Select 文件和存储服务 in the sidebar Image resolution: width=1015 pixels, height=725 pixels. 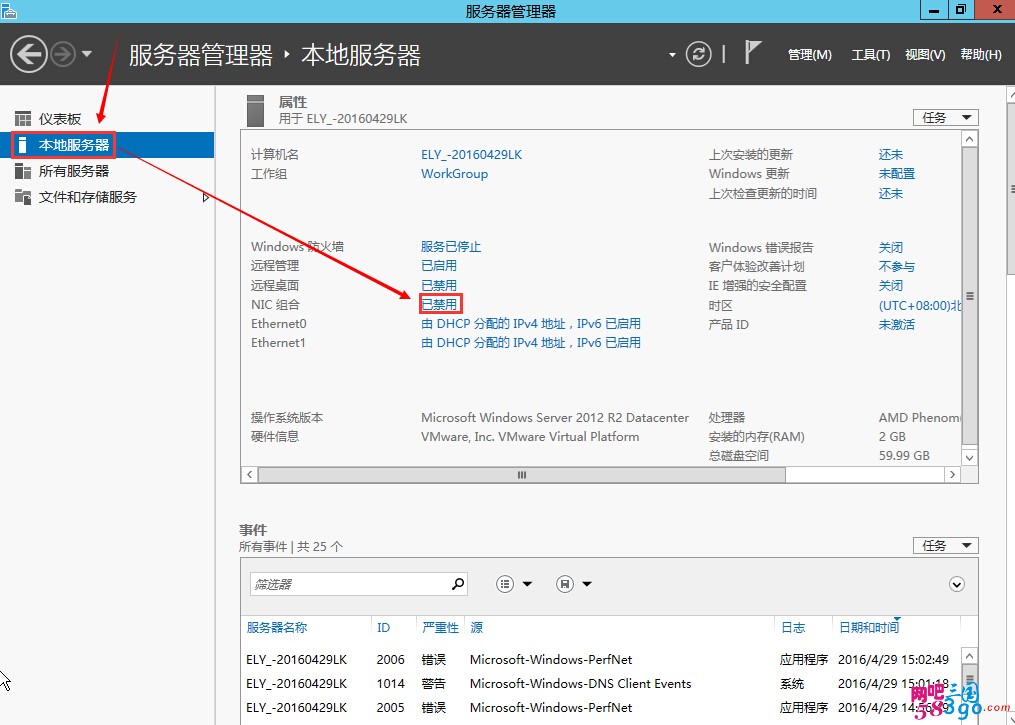[88, 197]
